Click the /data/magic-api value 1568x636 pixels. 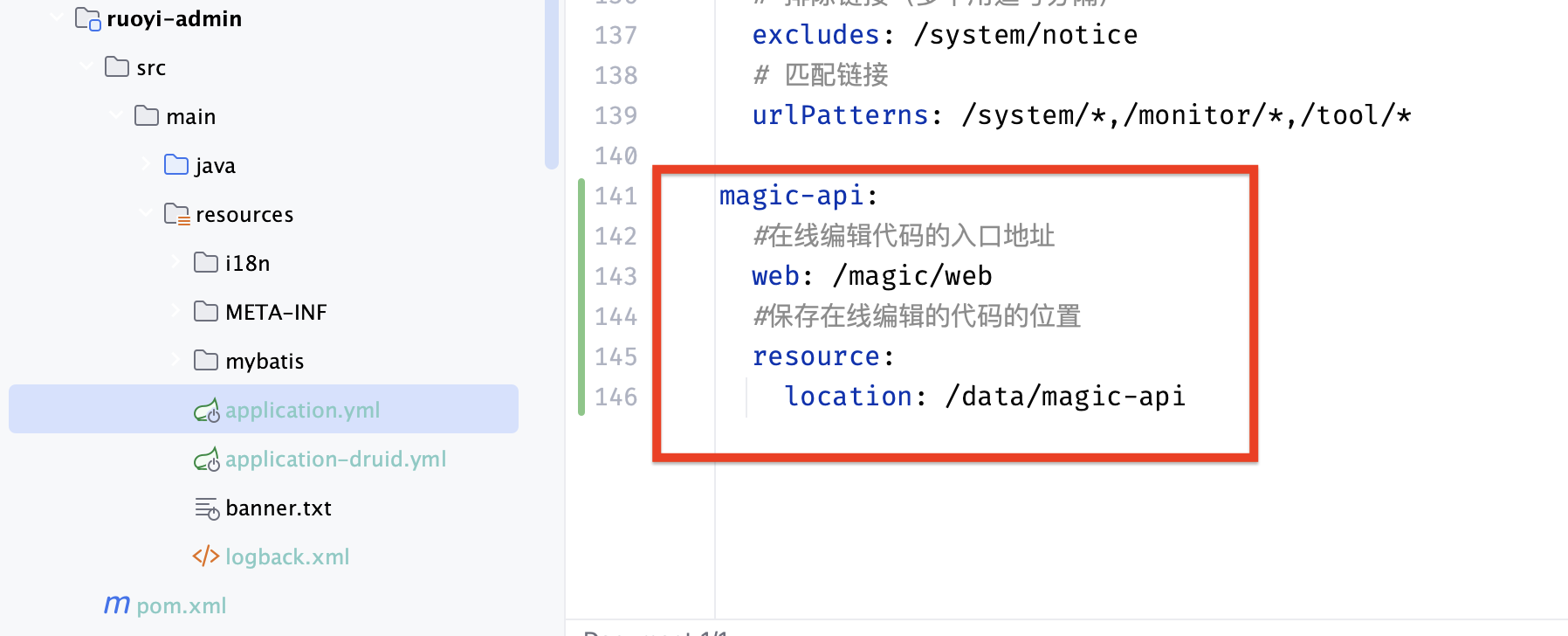coord(1065,397)
